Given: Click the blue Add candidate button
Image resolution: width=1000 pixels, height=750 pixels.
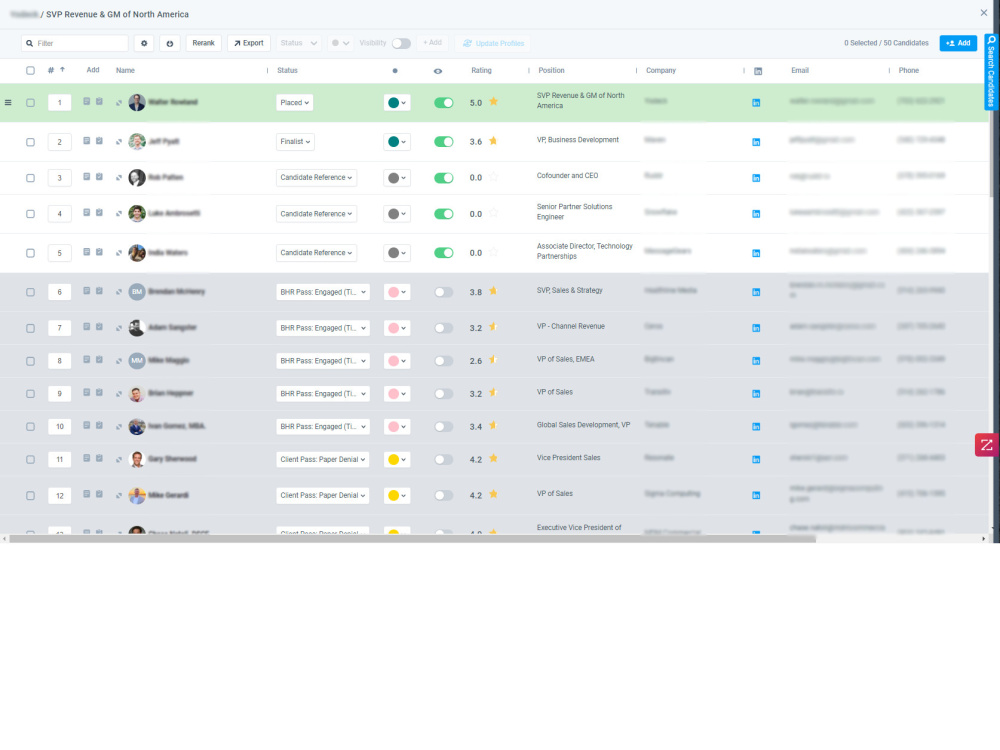Looking at the screenshot, I should [958, 43].
